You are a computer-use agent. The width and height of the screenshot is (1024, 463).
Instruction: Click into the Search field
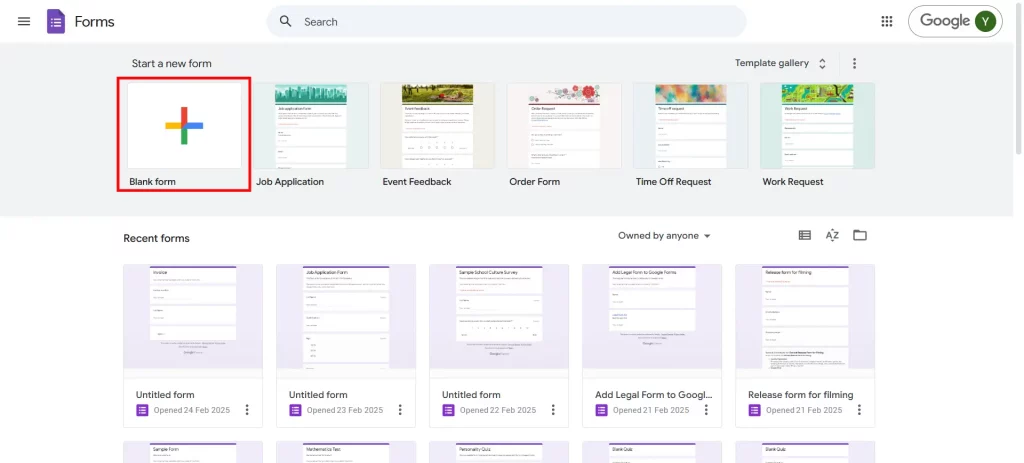[506, 22]
